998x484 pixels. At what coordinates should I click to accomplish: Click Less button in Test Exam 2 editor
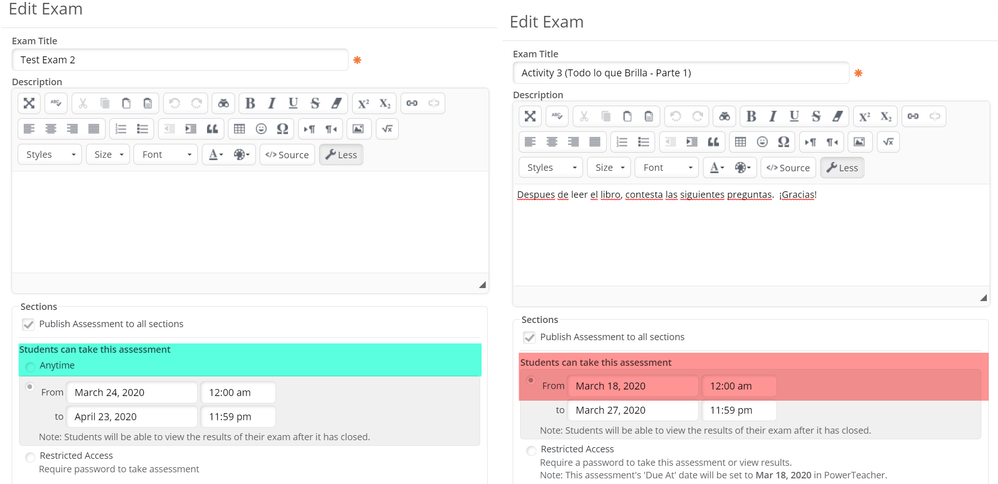pos(340,155)
